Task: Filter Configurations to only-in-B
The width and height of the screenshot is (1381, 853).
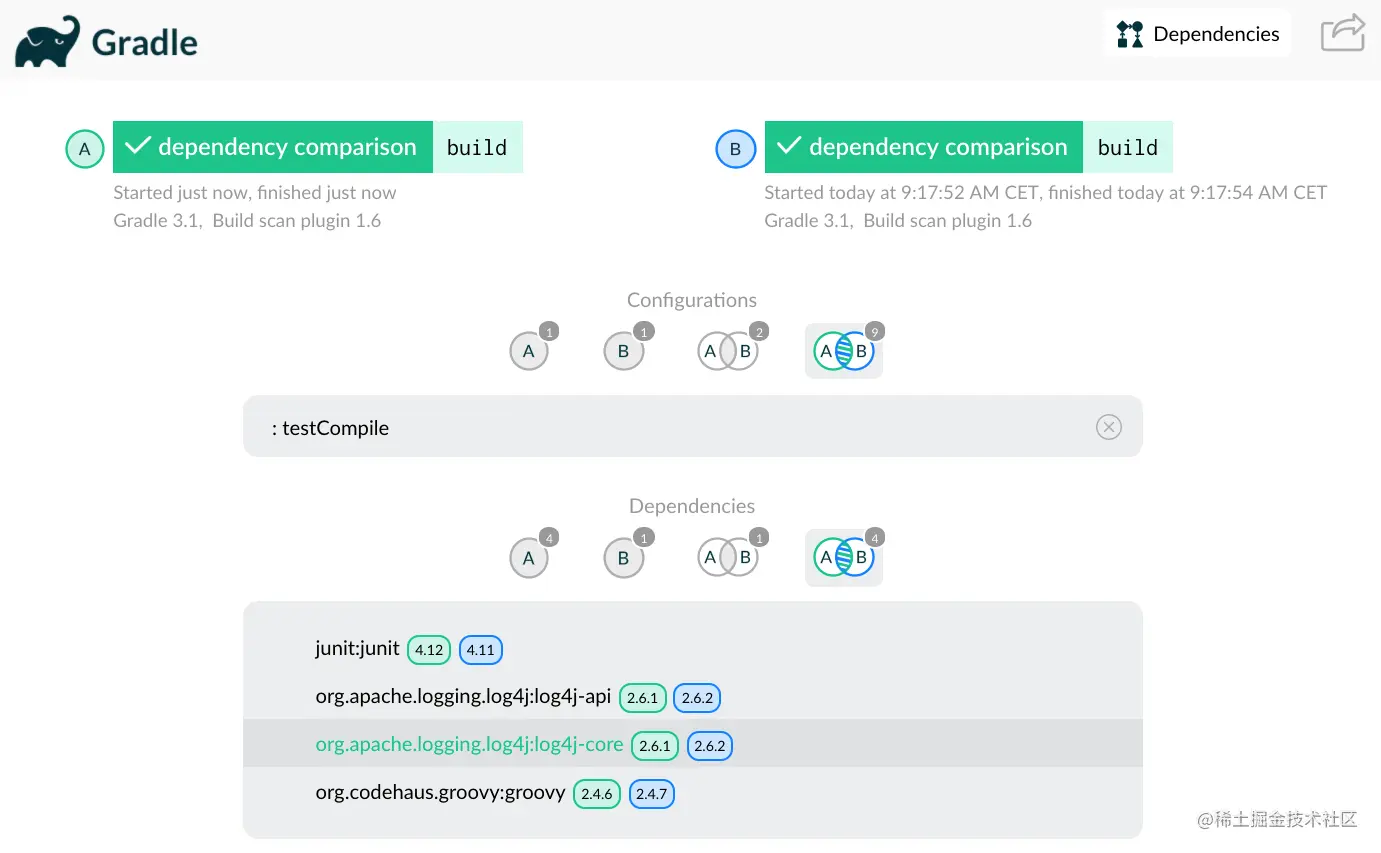Action: pyautogui.click(x=623, y=352)
